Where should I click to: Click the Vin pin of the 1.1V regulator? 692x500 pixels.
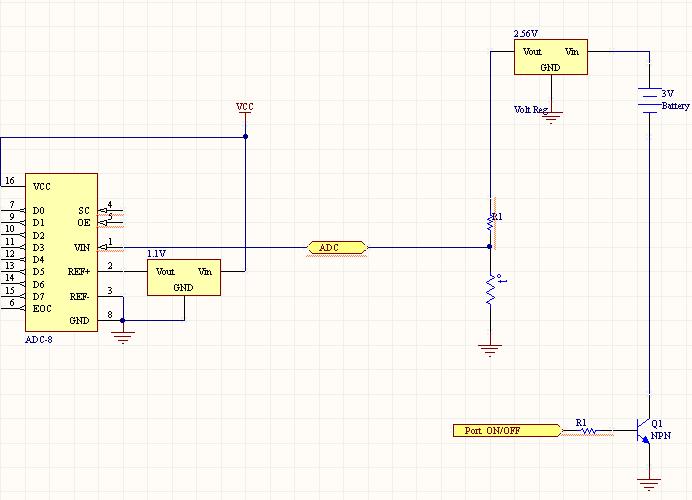click(x=205, y=271)
